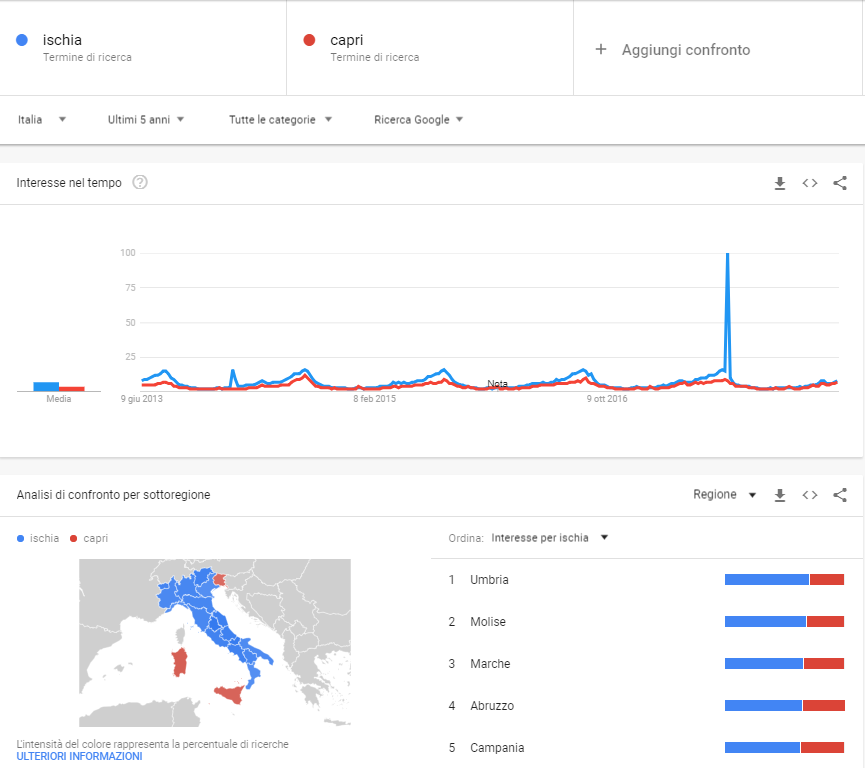865x771 pixels.
Task: Share the sottoregione comparison panel
Action: click(840, 495)
